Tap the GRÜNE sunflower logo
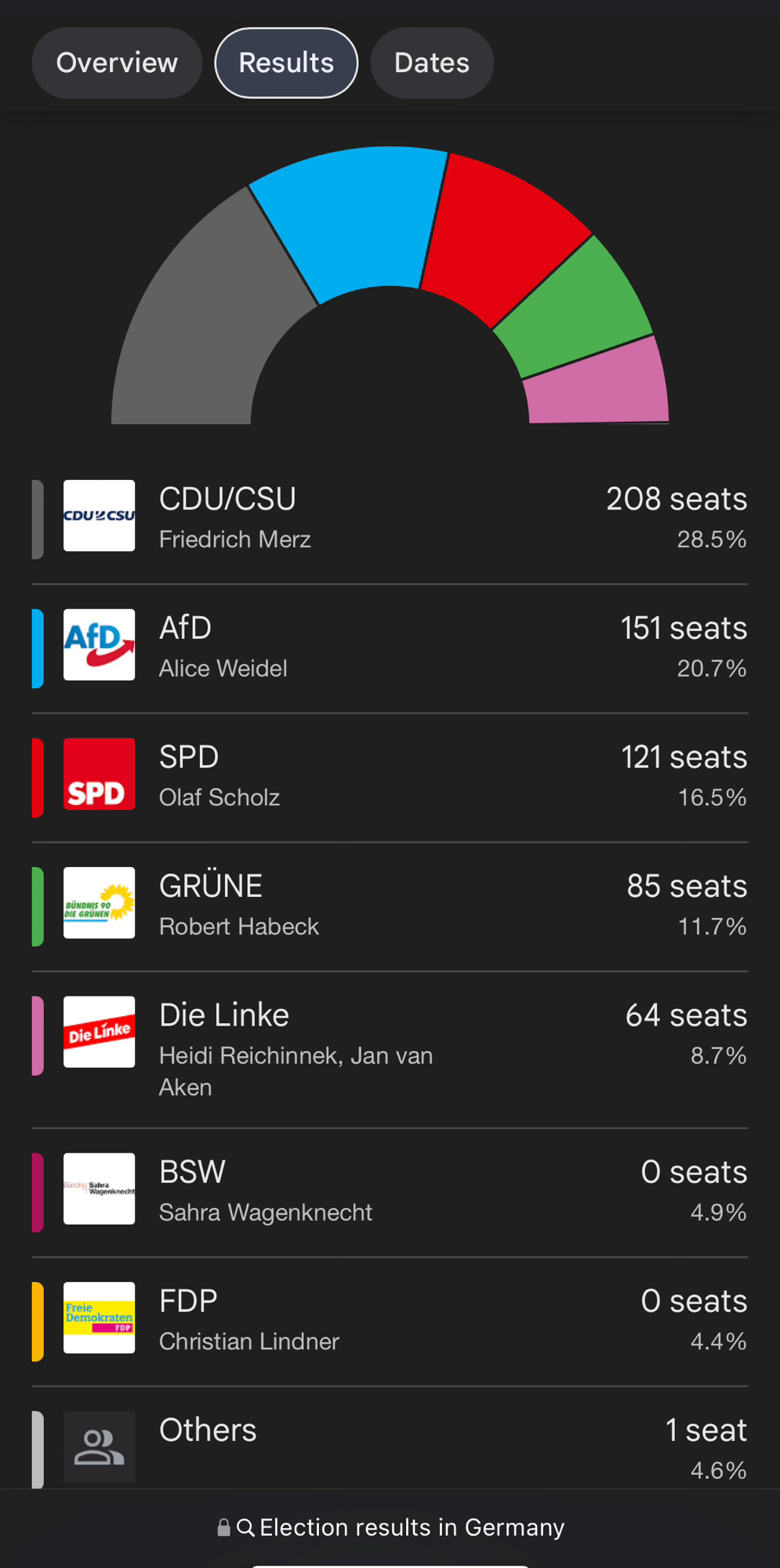780x1568 pixels. pyautogui.click(x=99, y=902)
